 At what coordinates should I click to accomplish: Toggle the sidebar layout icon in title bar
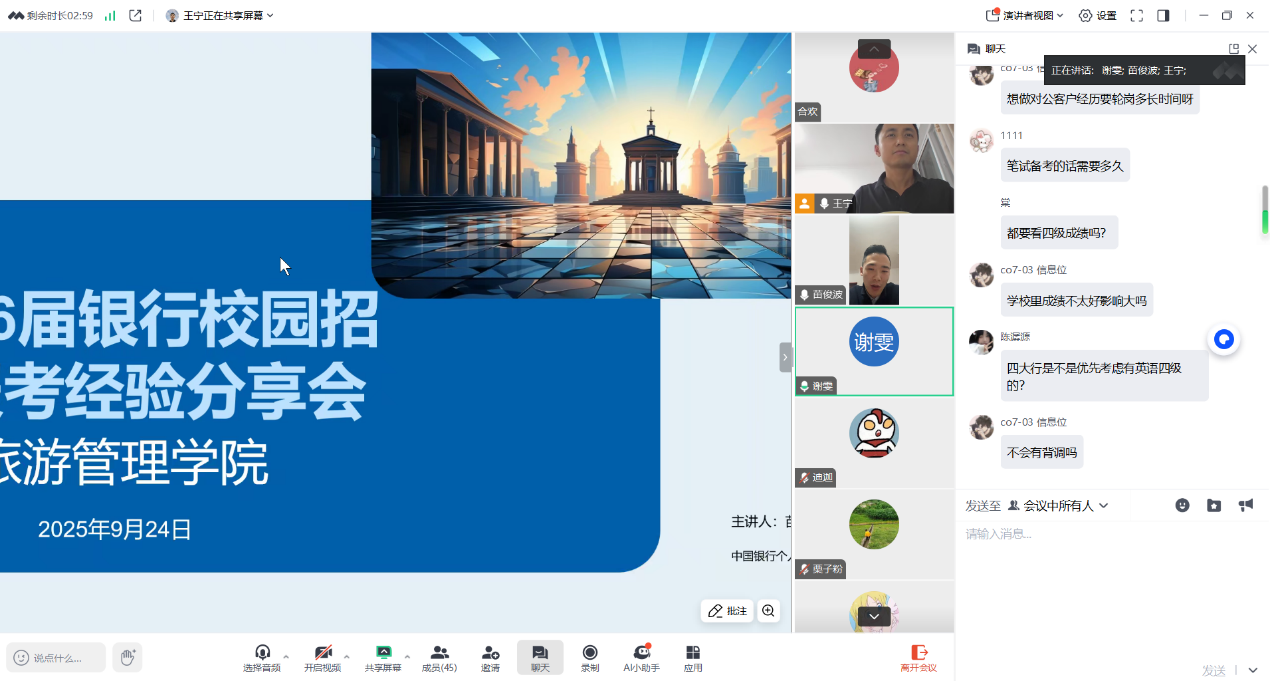pyautogui.click(x=1163, y=15)
